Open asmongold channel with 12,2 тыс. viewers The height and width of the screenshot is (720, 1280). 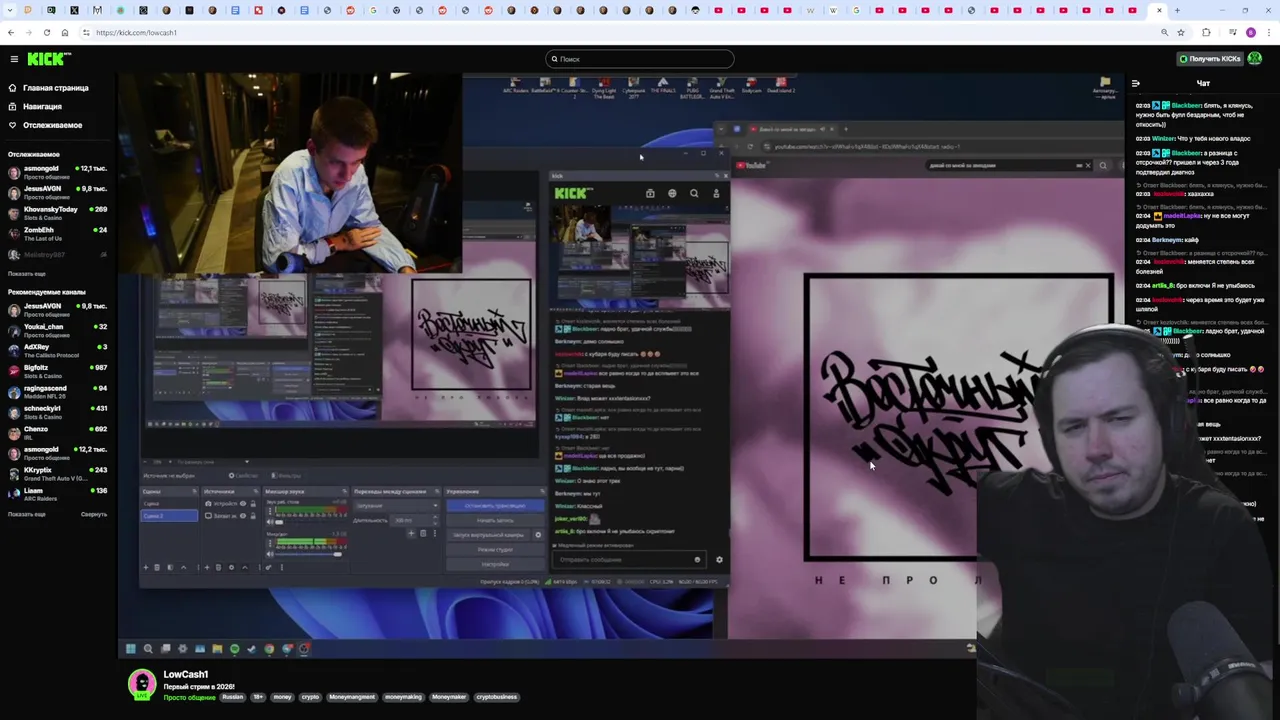(x=60, y=453)
